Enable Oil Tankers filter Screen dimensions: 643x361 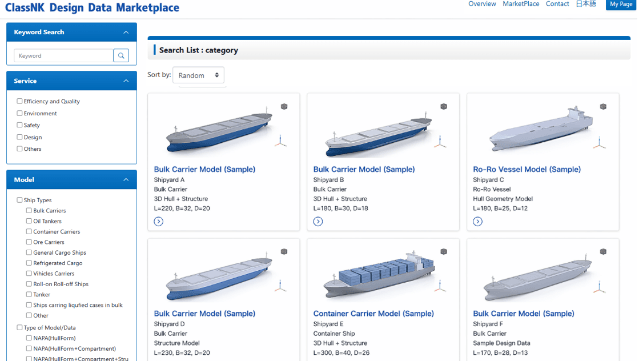click(x=29, y=221)
